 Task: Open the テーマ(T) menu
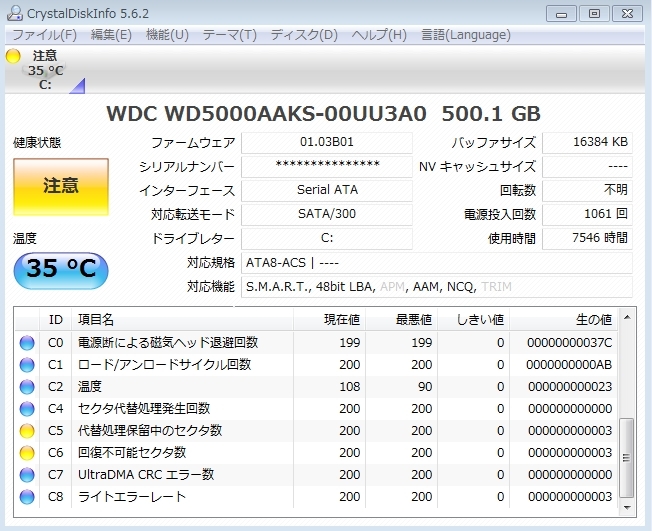tap(230, 35)
